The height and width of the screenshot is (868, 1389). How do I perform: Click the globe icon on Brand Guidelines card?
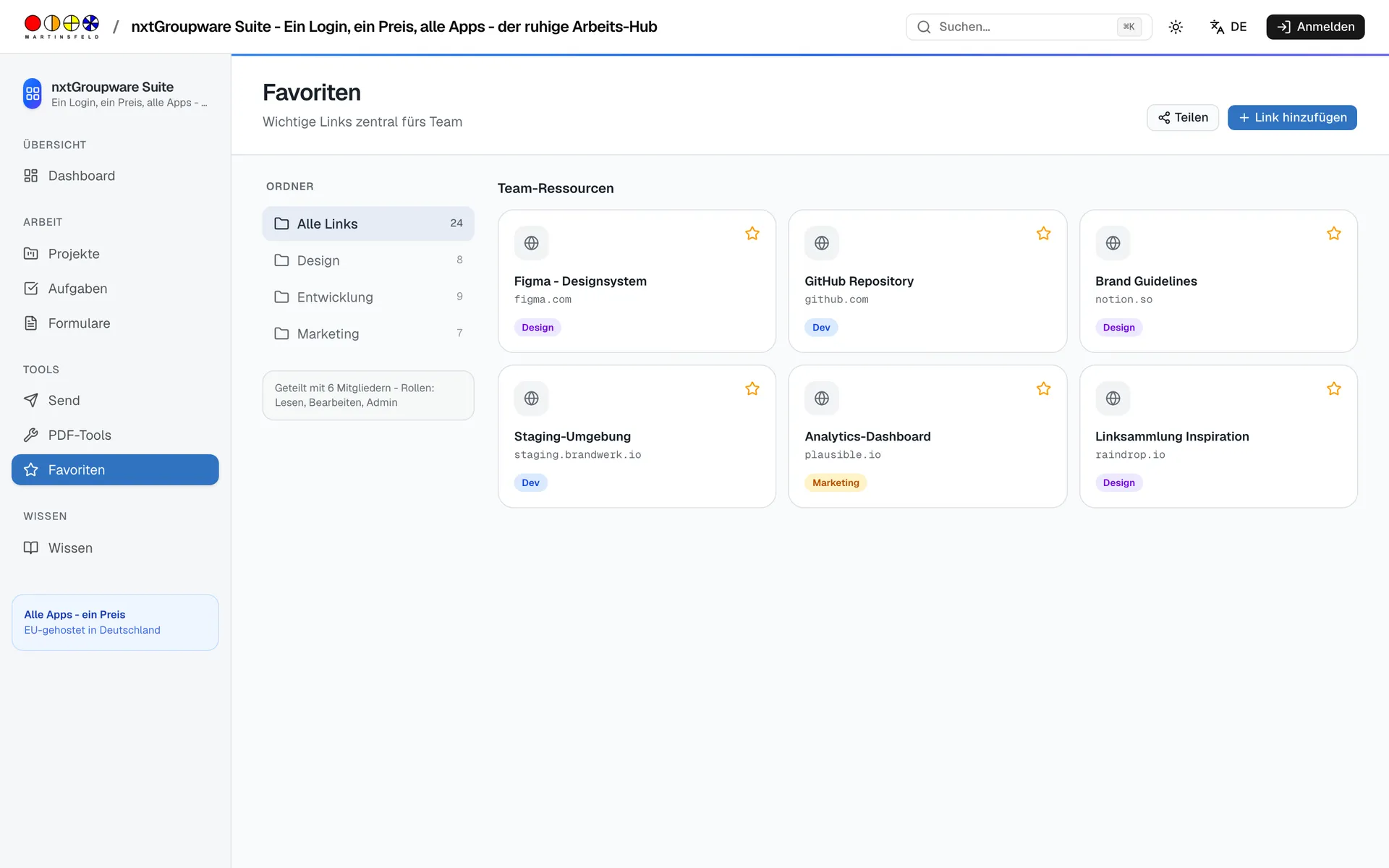(x=1113, y=243)
